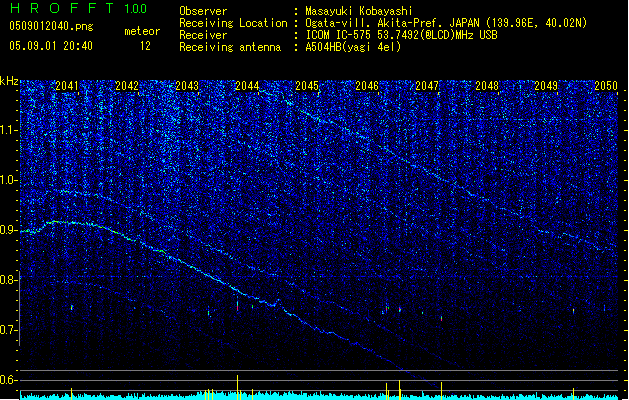
Task: Click the 0.6 kHz frequency label
Action: [9, 380]
